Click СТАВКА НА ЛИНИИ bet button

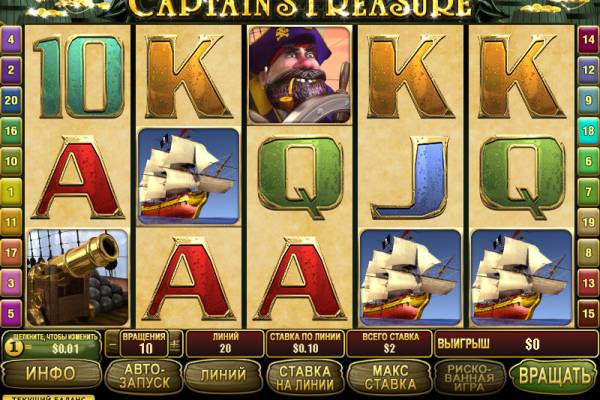coord(305,377)
